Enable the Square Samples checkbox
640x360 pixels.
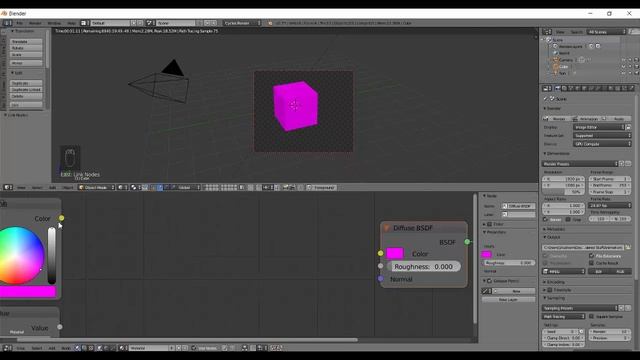point(591,316)
